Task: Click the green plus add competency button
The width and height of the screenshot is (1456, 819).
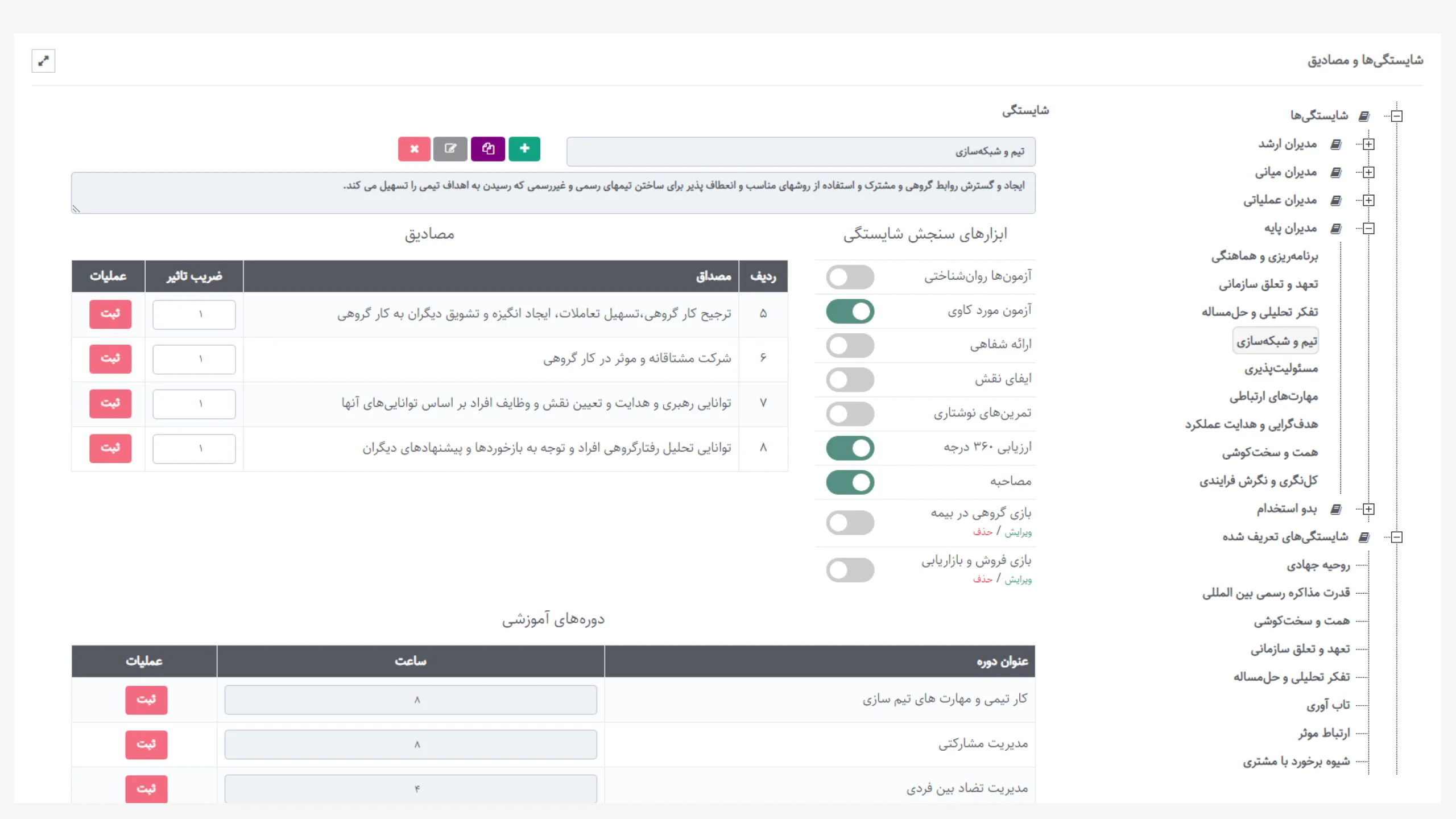Action: (x=524, y=149)
